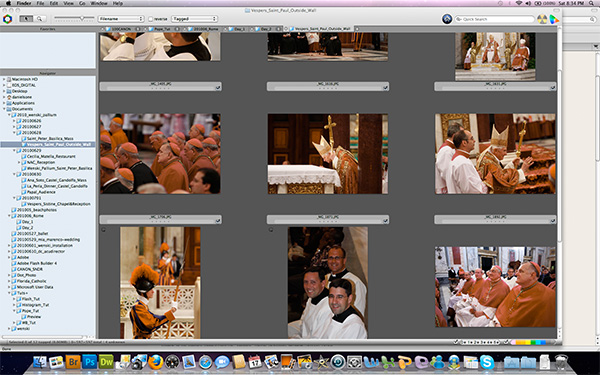Select Adobe Flash Builder 4 folder
Viewport: 600px width, 375px height.
[x=37, y=263]
